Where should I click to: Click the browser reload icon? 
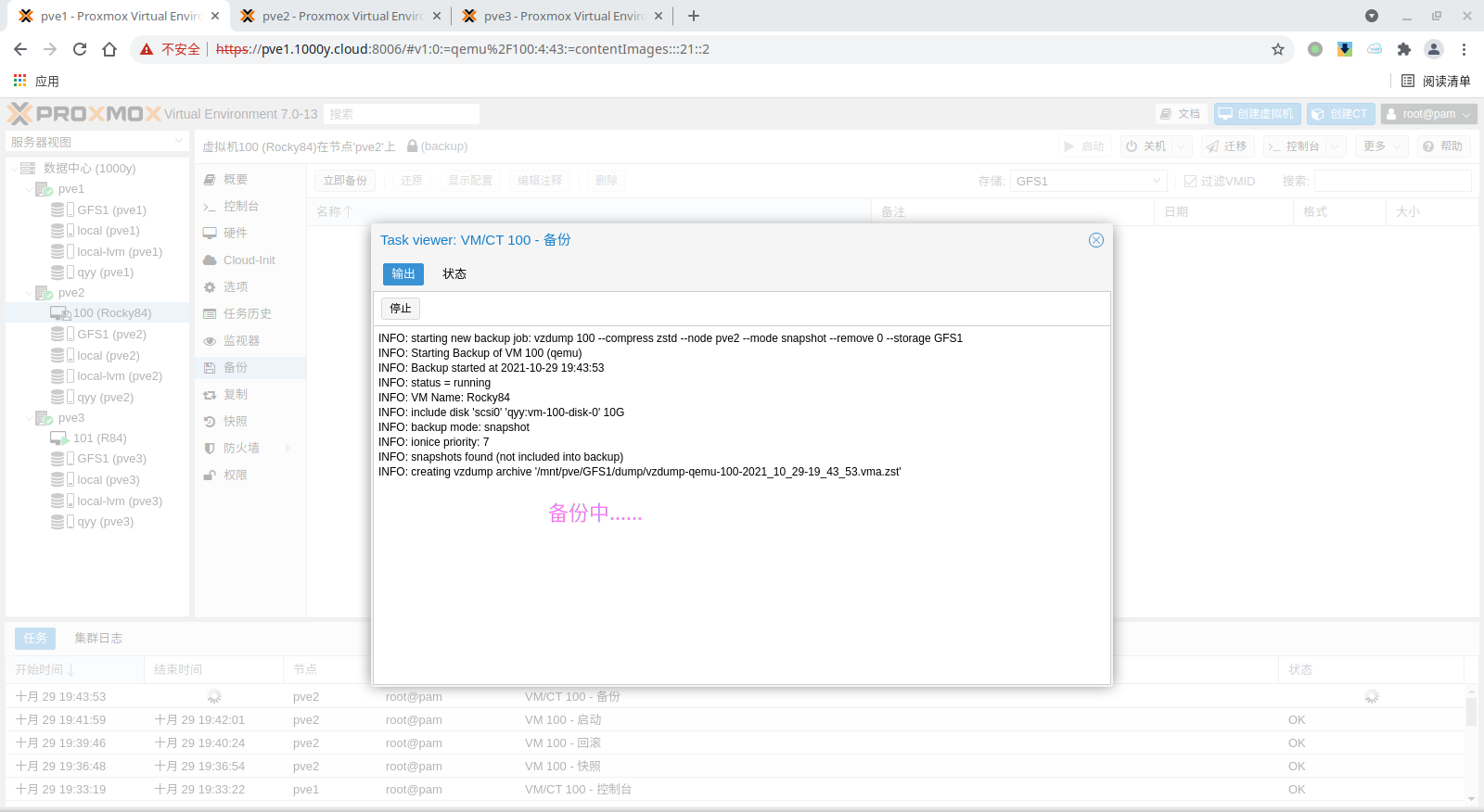tap(80, 49)
